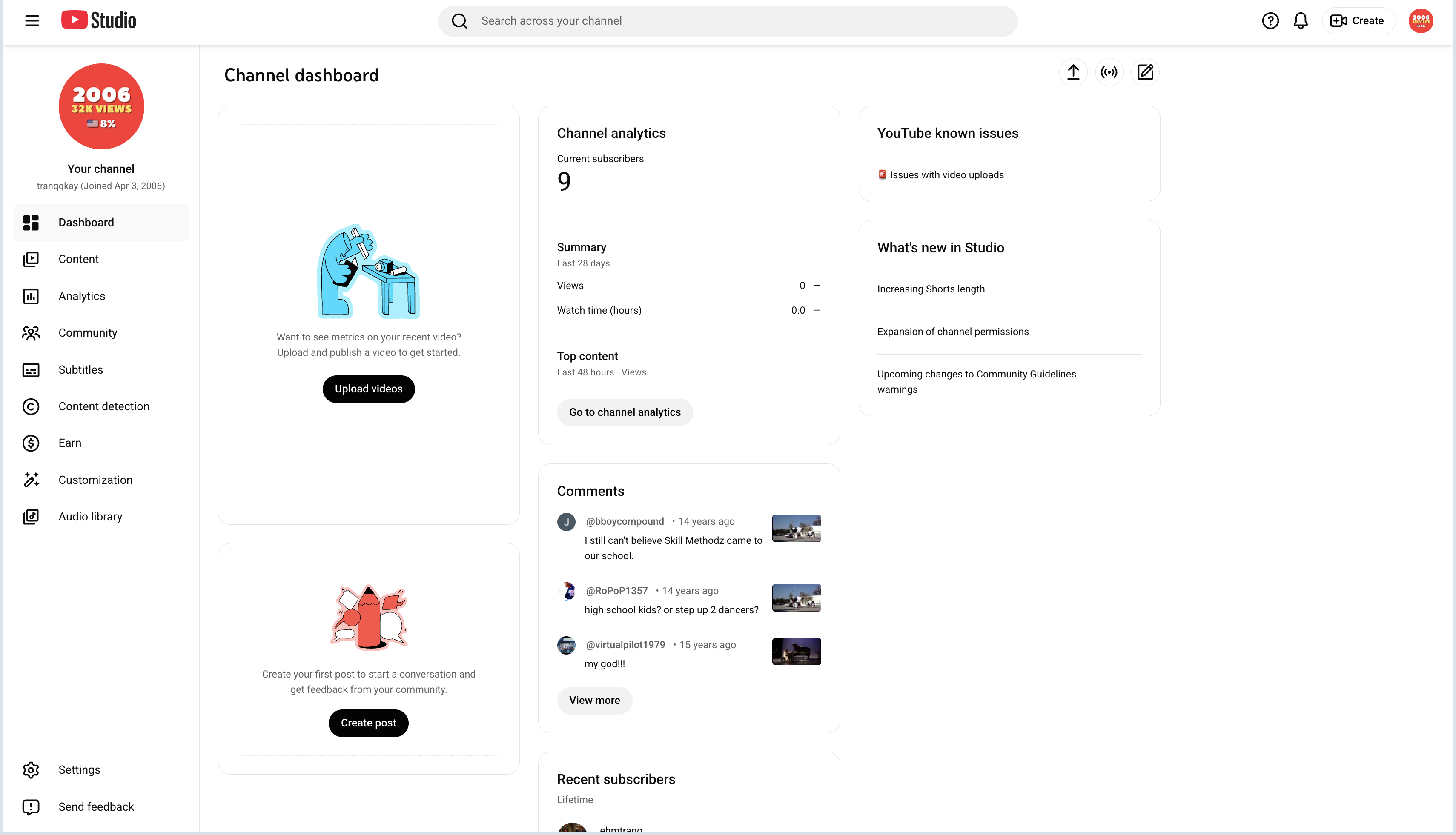Open the notifications bell
Image resolution: width=1456 pixels, height=835 pixels.
click(x=1301, y=21)
